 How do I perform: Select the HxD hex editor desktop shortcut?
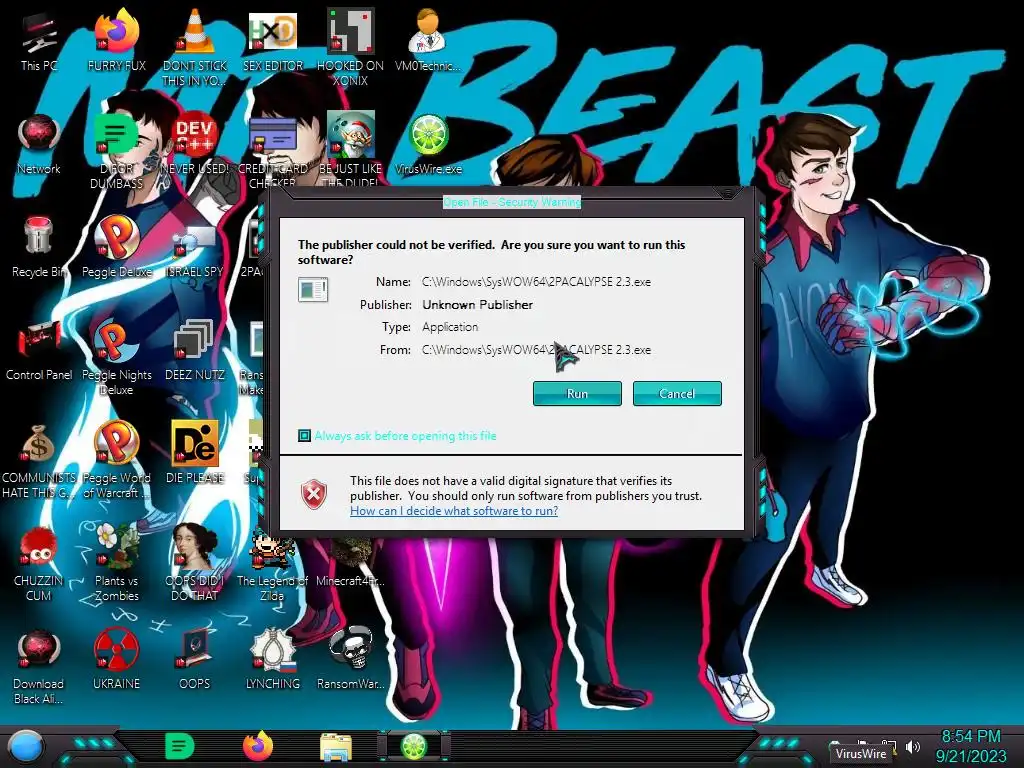coord(273,40)
